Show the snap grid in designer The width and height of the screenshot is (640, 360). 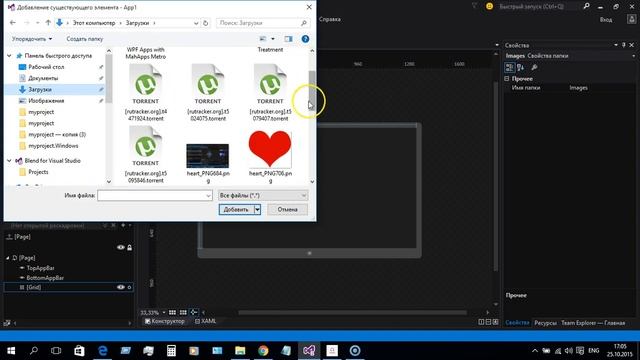pyautogui.click(x=172, y=312)
